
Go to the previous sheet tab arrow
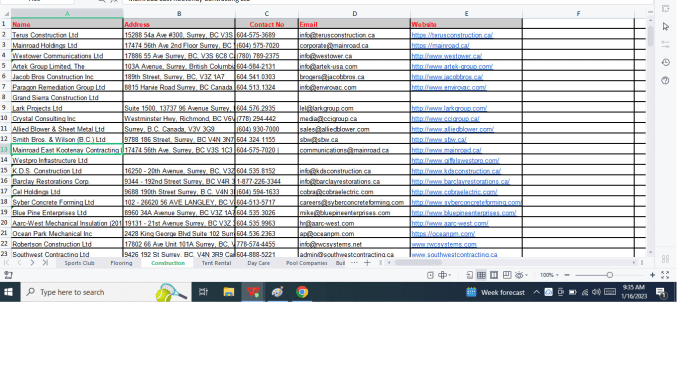click(20, 263)
